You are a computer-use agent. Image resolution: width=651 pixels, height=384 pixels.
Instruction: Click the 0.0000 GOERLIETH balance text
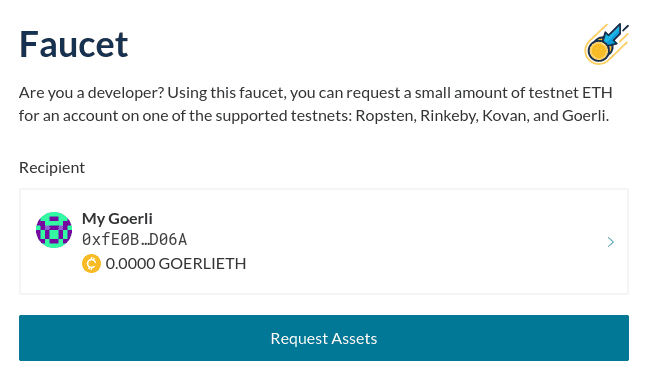click(176, 264)
